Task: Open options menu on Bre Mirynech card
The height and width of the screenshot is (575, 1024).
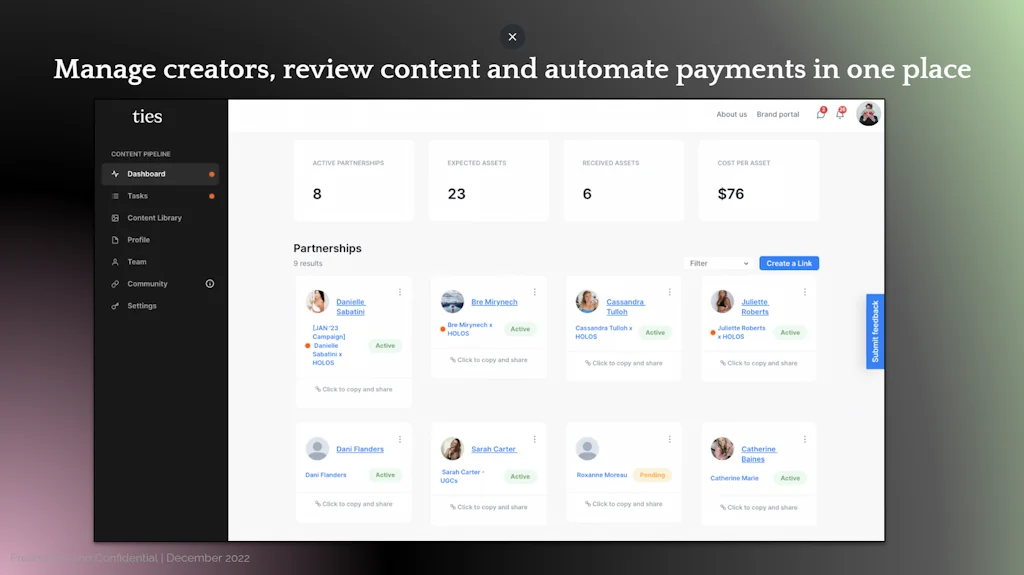Action: coord(535,292)
